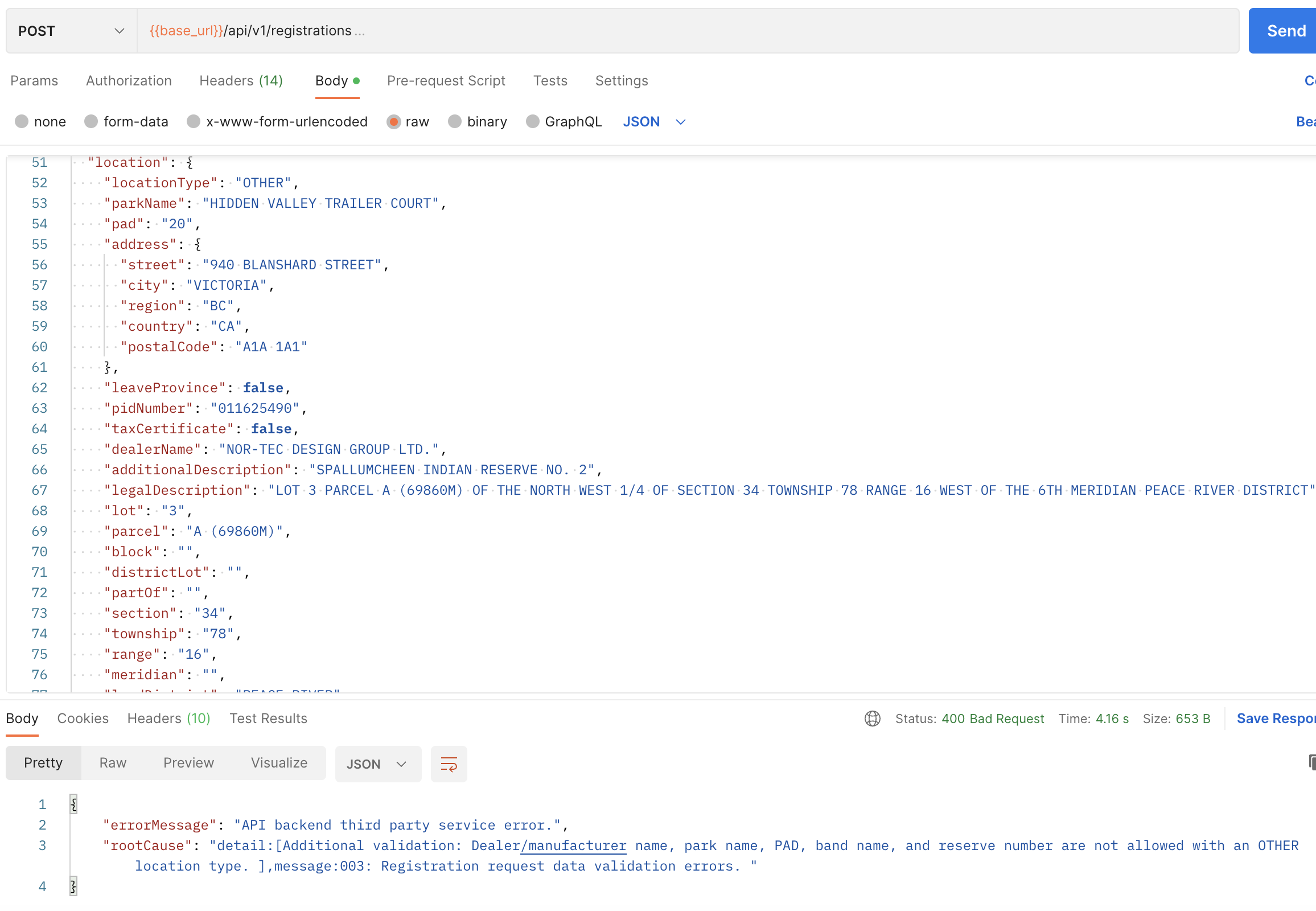Click the "township": "78" line
The height and width of the screenshot is (911, 1316).
tap(173, 634)
